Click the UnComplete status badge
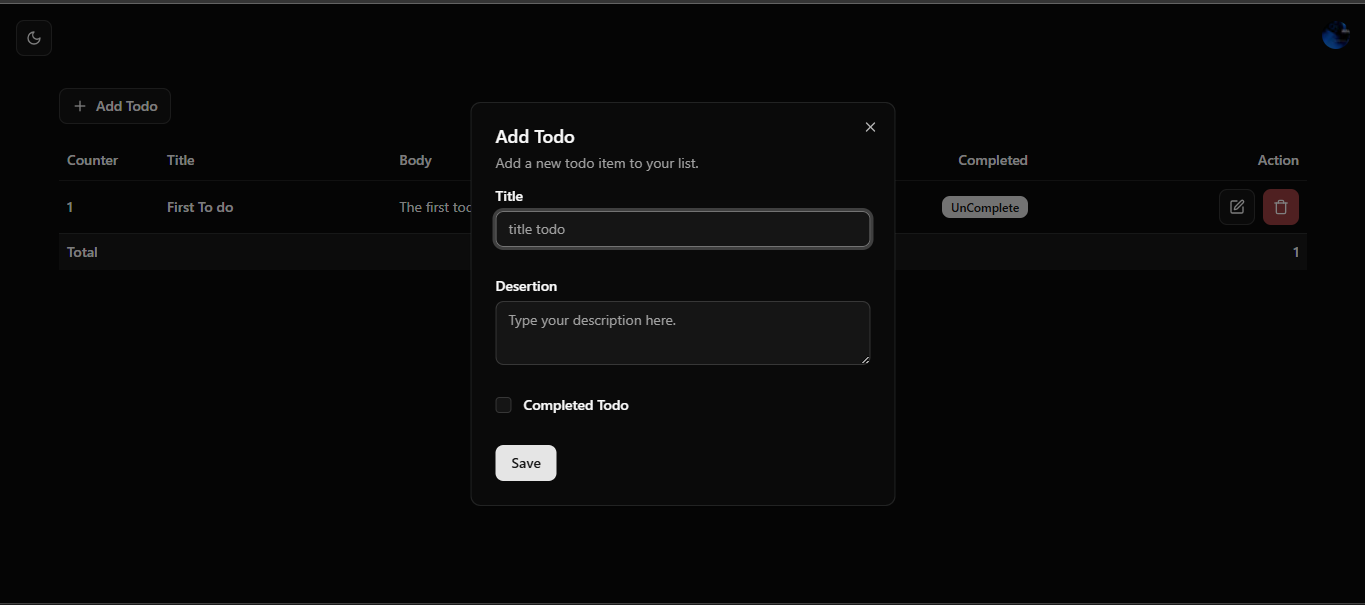Image resolution: width=1365 pixels, height=605 pixels. pos(984,207)
